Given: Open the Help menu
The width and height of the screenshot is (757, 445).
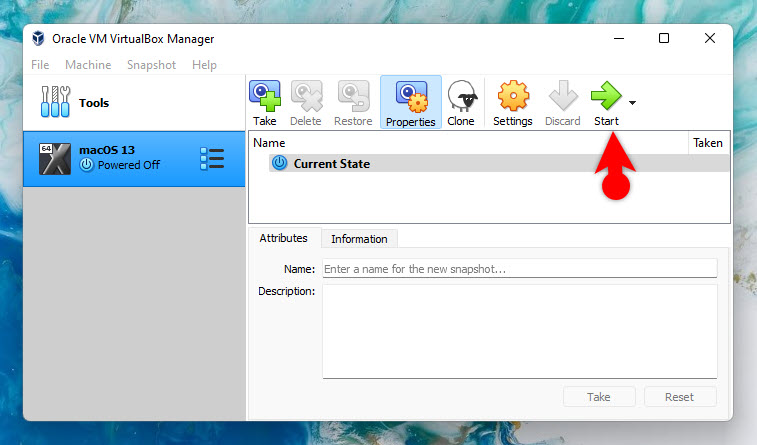Looking at the screenshot, I should (x=204, y=65).
